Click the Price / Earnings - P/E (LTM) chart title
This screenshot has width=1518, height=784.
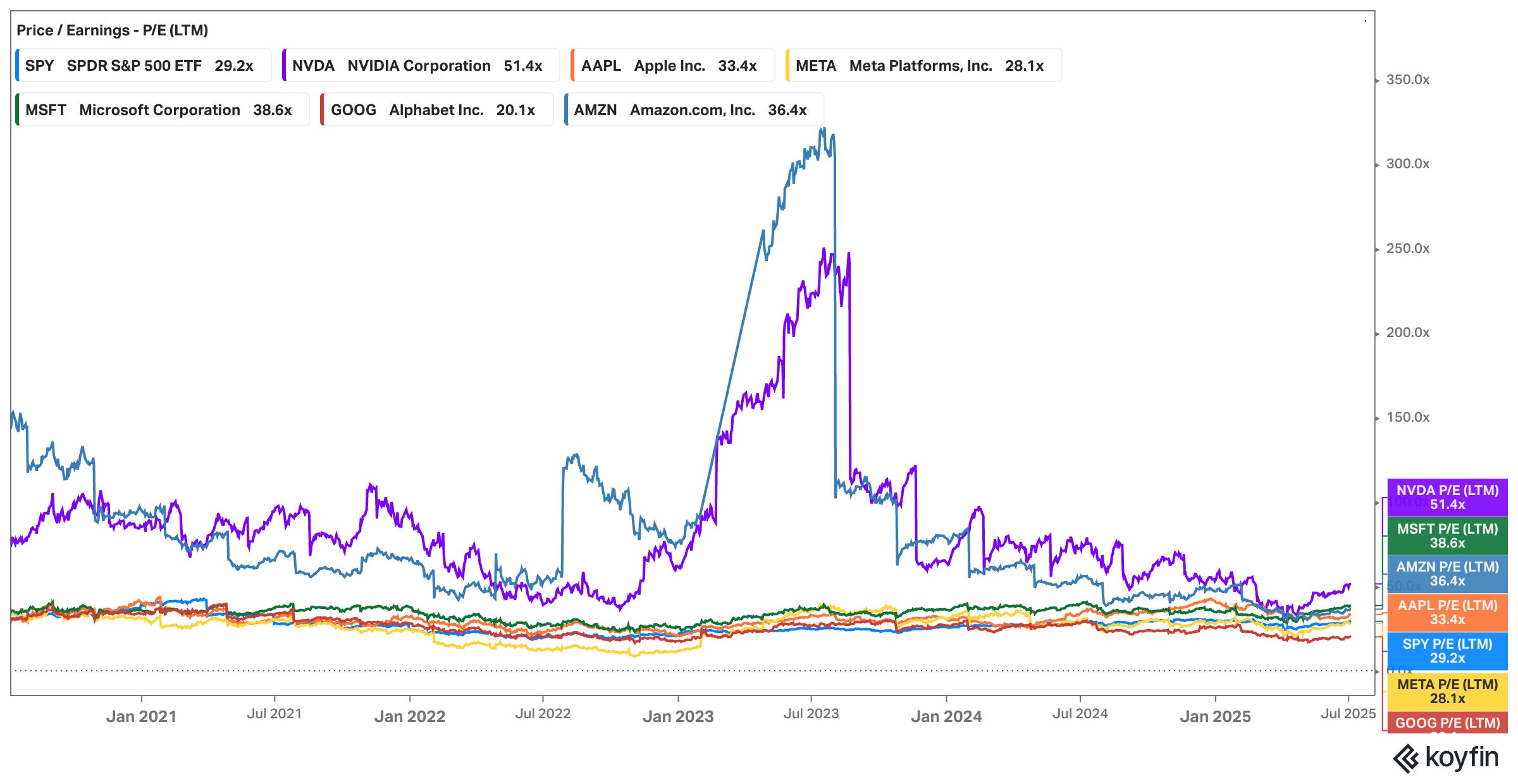[112, 30]
